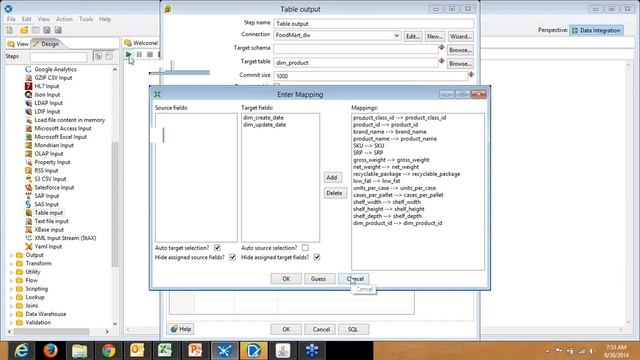Viewport: 640px width, 360px height.
Task: Switch to the Design tab
Action: point(46,44)
